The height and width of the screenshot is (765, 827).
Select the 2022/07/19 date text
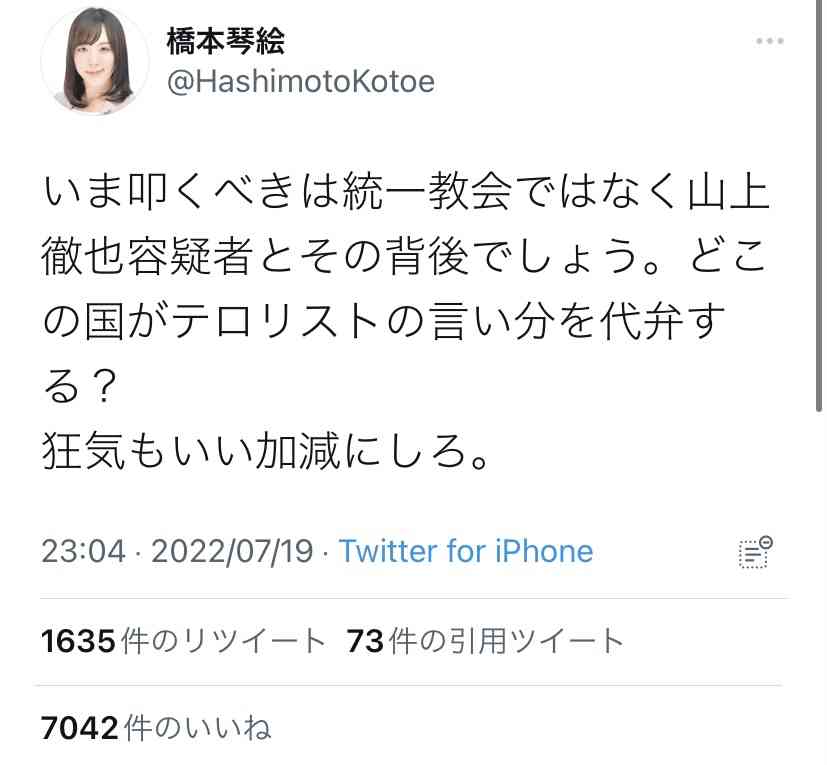(232, 551)
